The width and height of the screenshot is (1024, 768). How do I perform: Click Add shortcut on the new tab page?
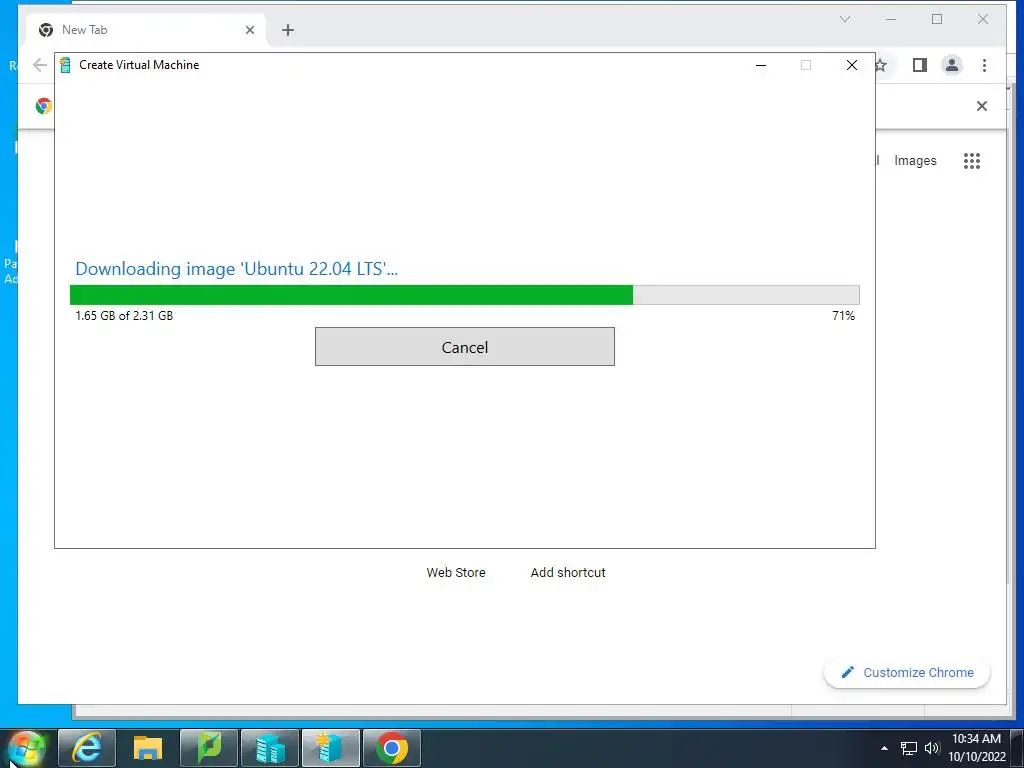(x=568, y=572)
